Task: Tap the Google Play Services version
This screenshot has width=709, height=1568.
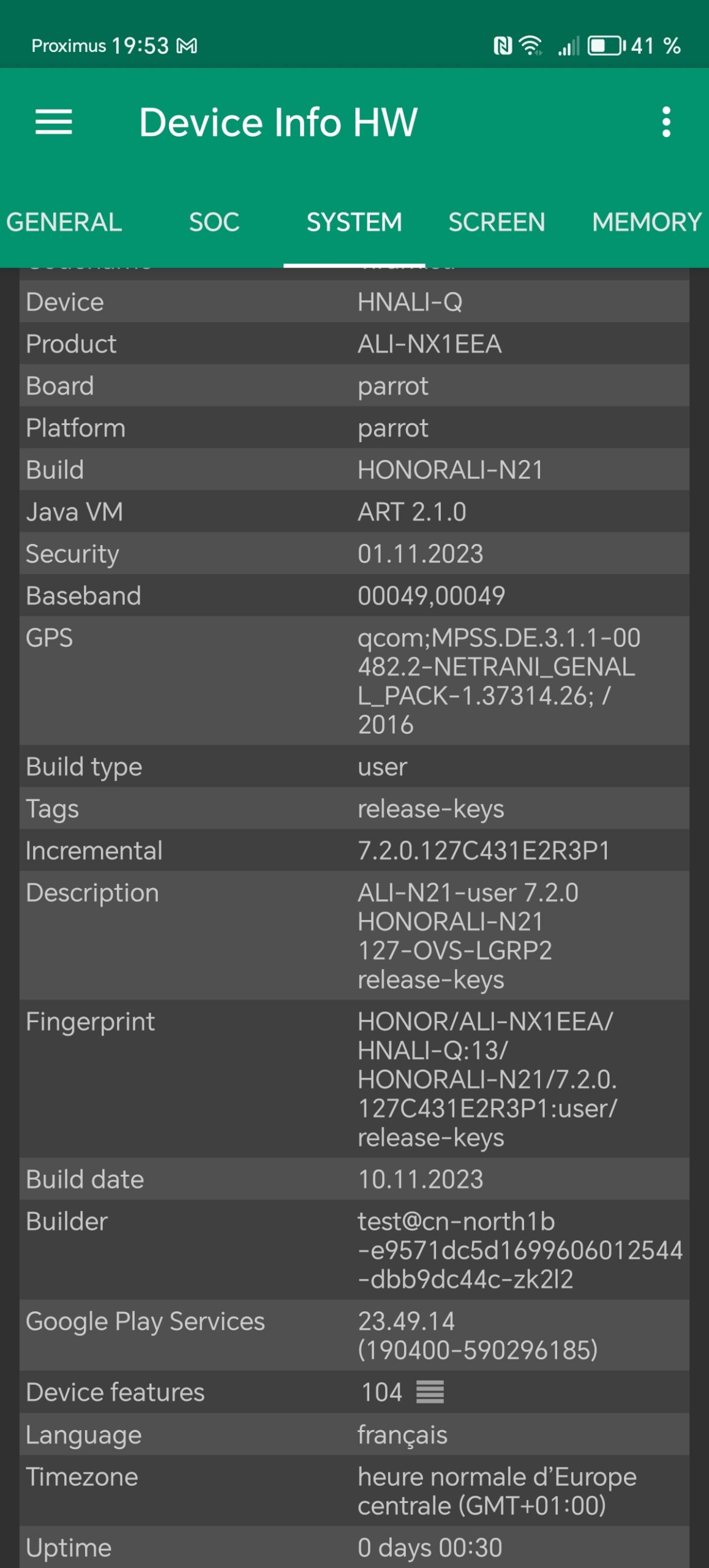Action: pos(478,1335)
